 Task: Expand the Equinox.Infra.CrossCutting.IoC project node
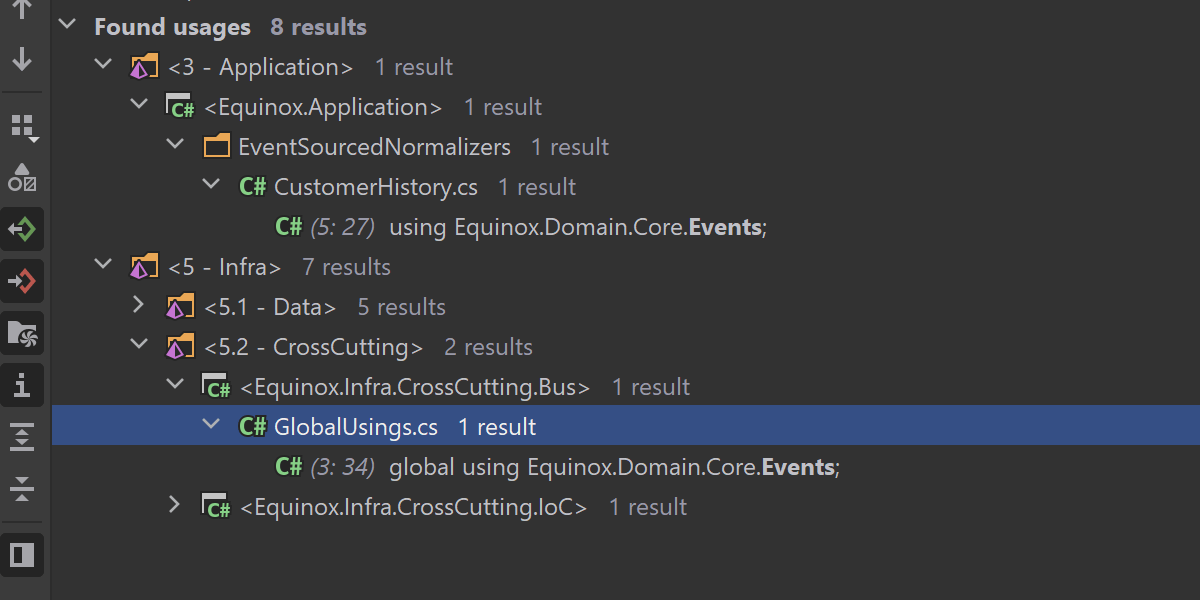(x=174, y=506)
